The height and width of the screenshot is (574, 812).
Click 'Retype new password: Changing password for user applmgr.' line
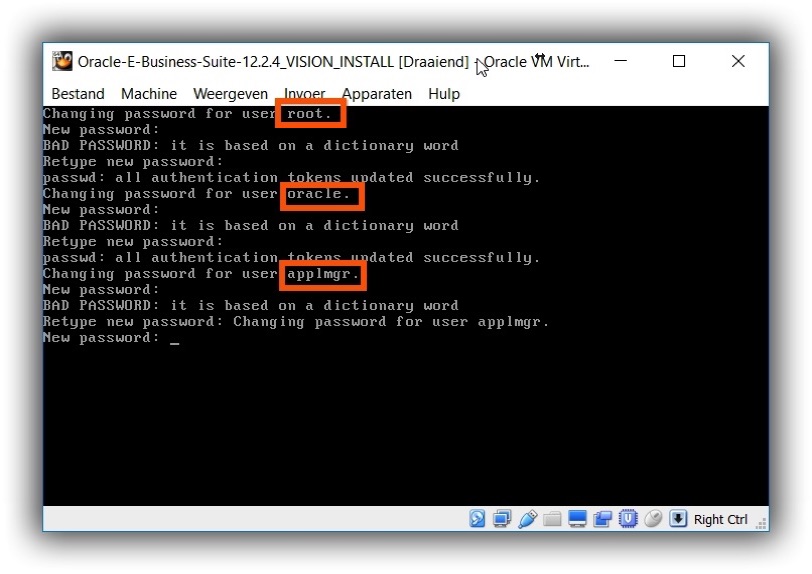(x=296, y=322)
